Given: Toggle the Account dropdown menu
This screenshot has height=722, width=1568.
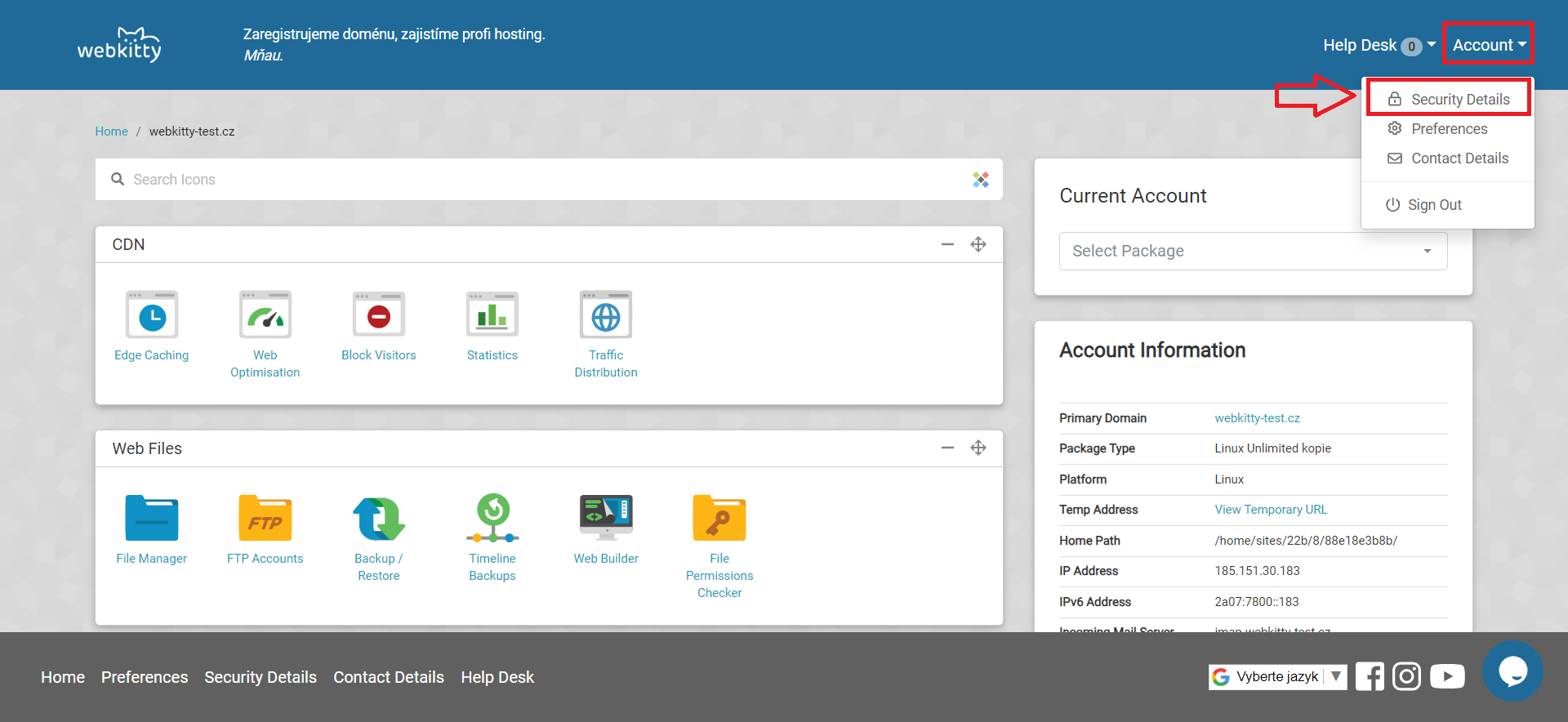Looking at the screenshot, I should 1489,45.
